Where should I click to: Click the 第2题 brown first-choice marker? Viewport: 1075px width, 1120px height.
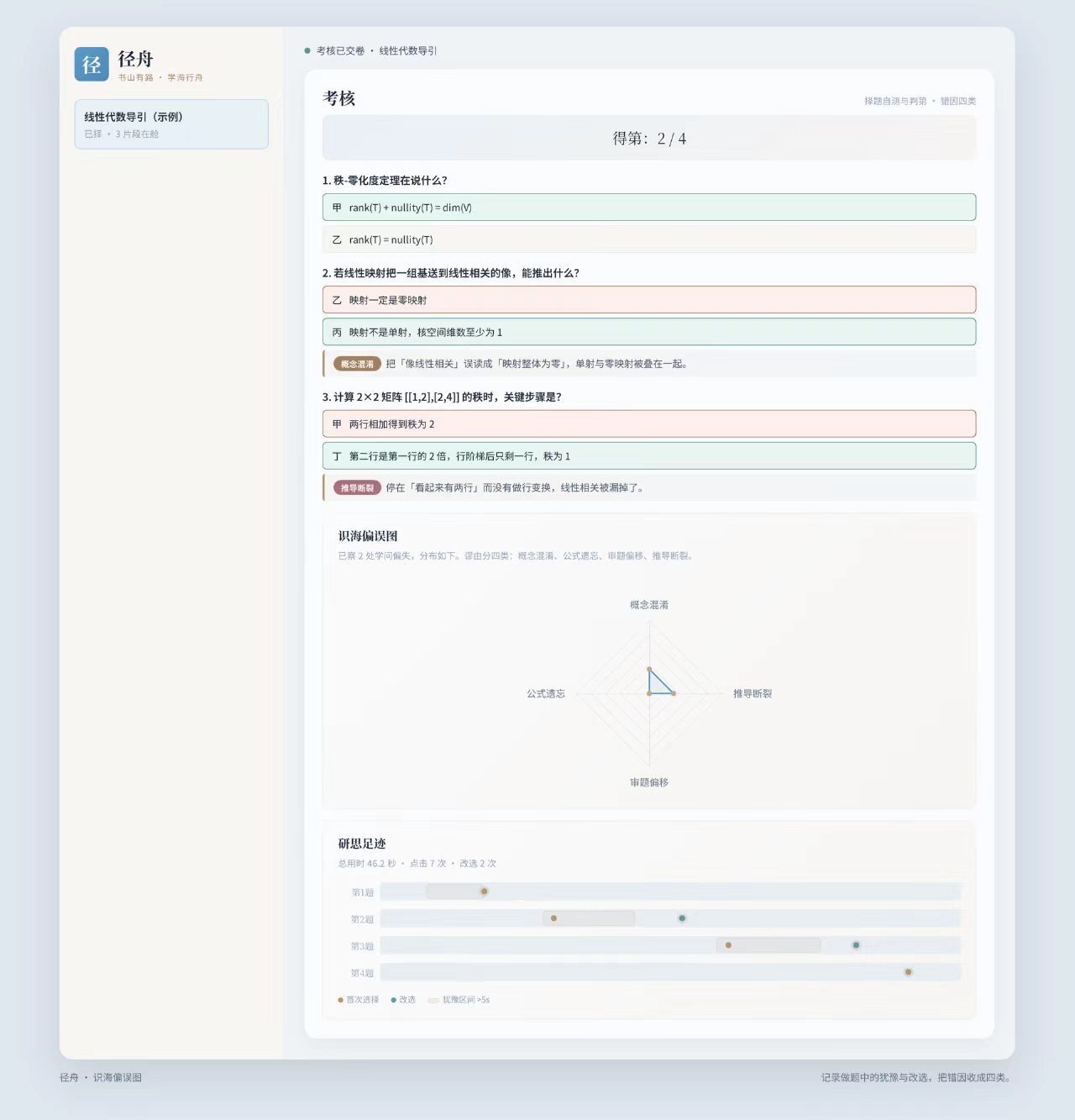click(x=553, y=918)
